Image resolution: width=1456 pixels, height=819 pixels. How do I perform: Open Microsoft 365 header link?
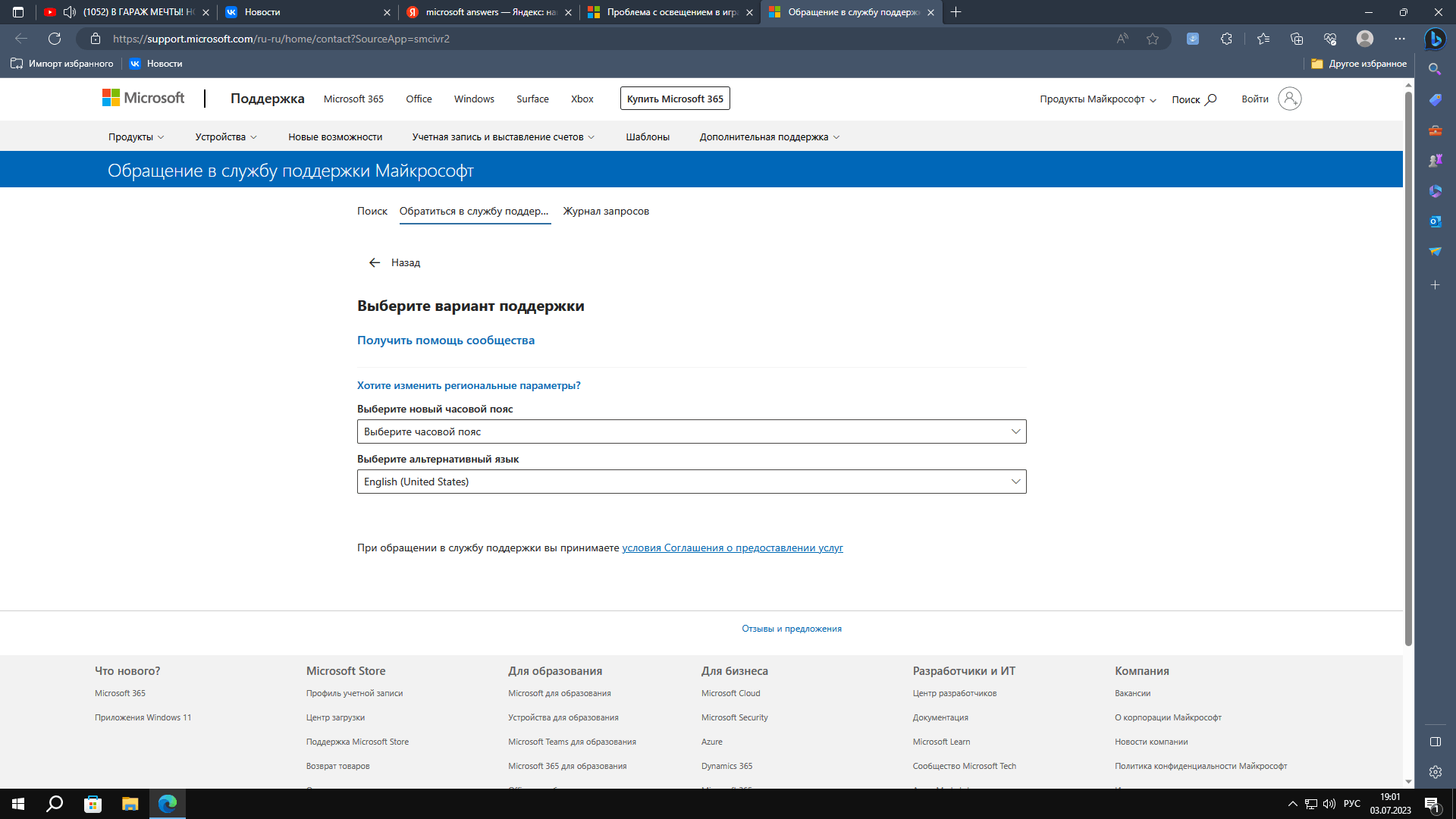point(353,99)
